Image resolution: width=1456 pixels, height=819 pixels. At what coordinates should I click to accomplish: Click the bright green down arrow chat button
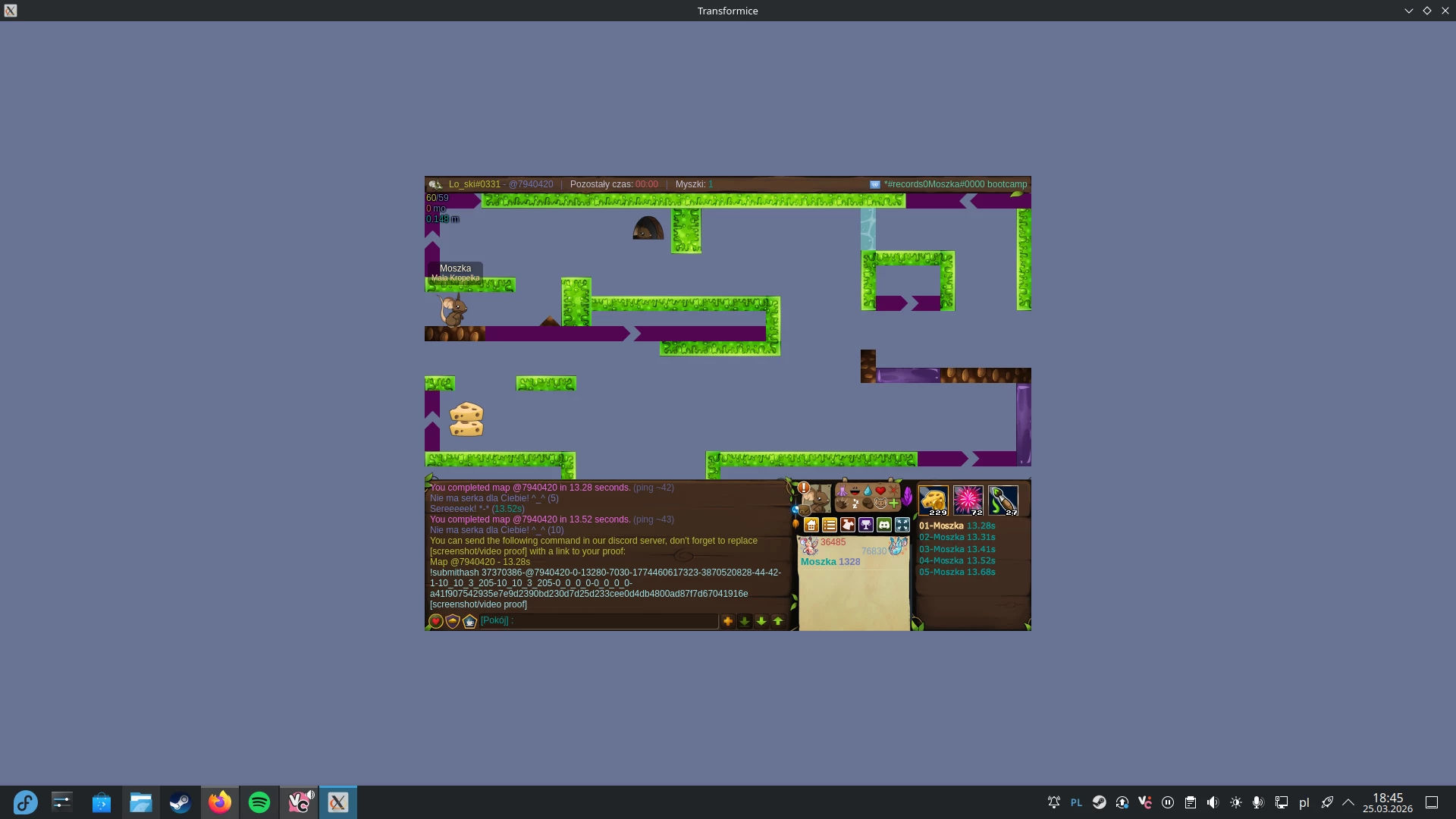[761, 621]
